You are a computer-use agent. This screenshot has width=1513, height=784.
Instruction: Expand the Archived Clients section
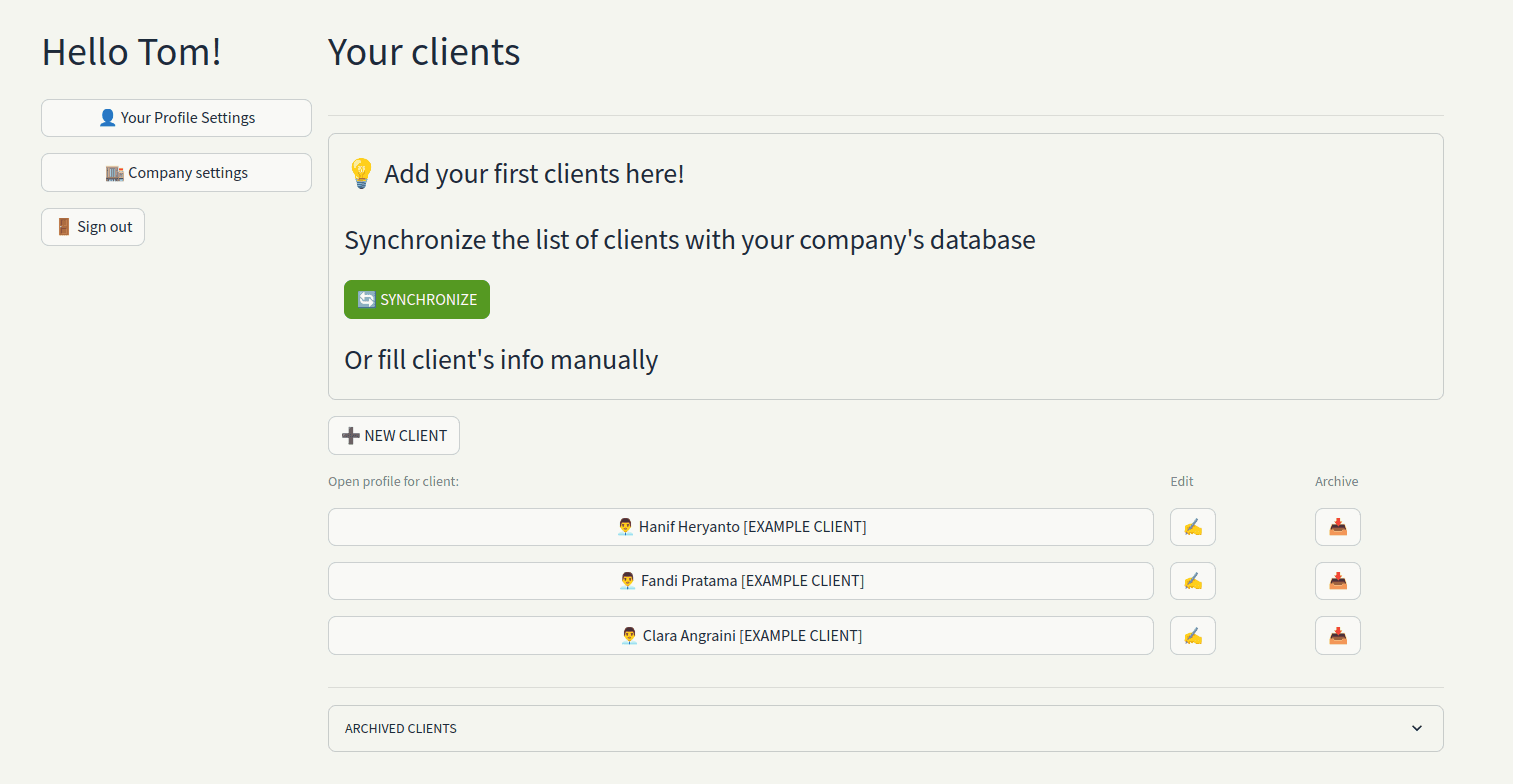tap(886, 728)
